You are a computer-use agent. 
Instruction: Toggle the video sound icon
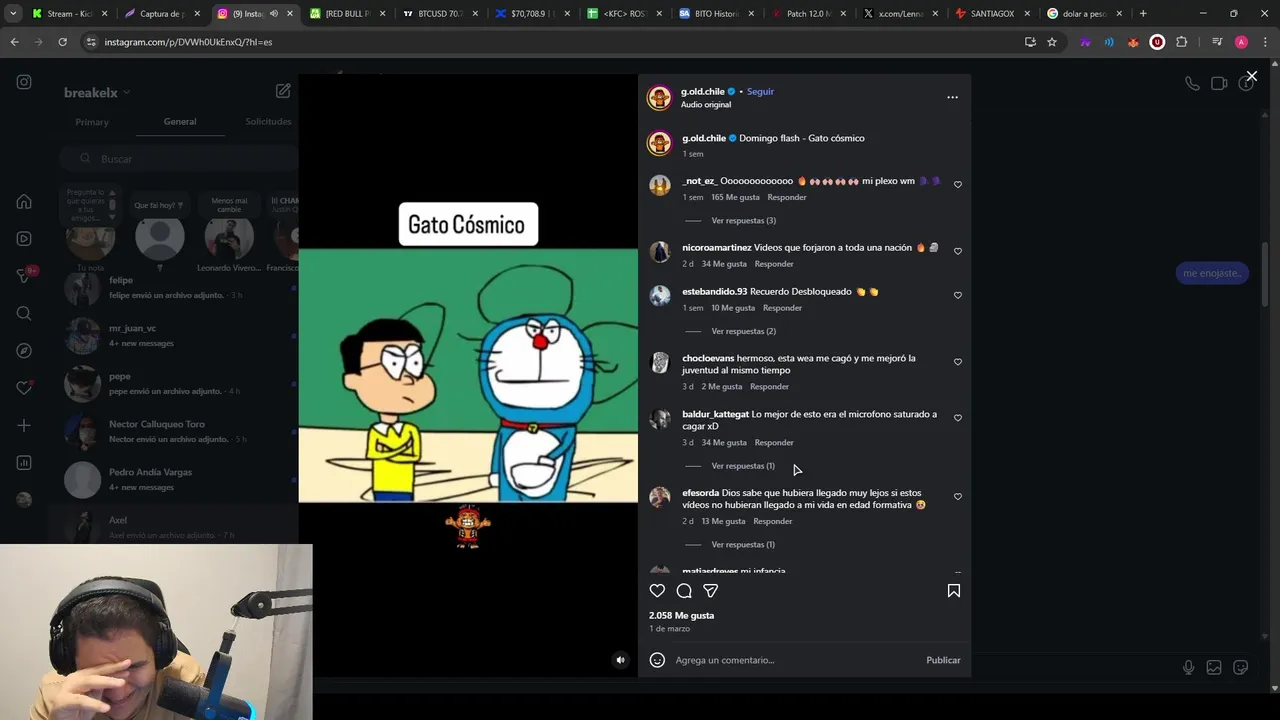click(x=620, y=660)
